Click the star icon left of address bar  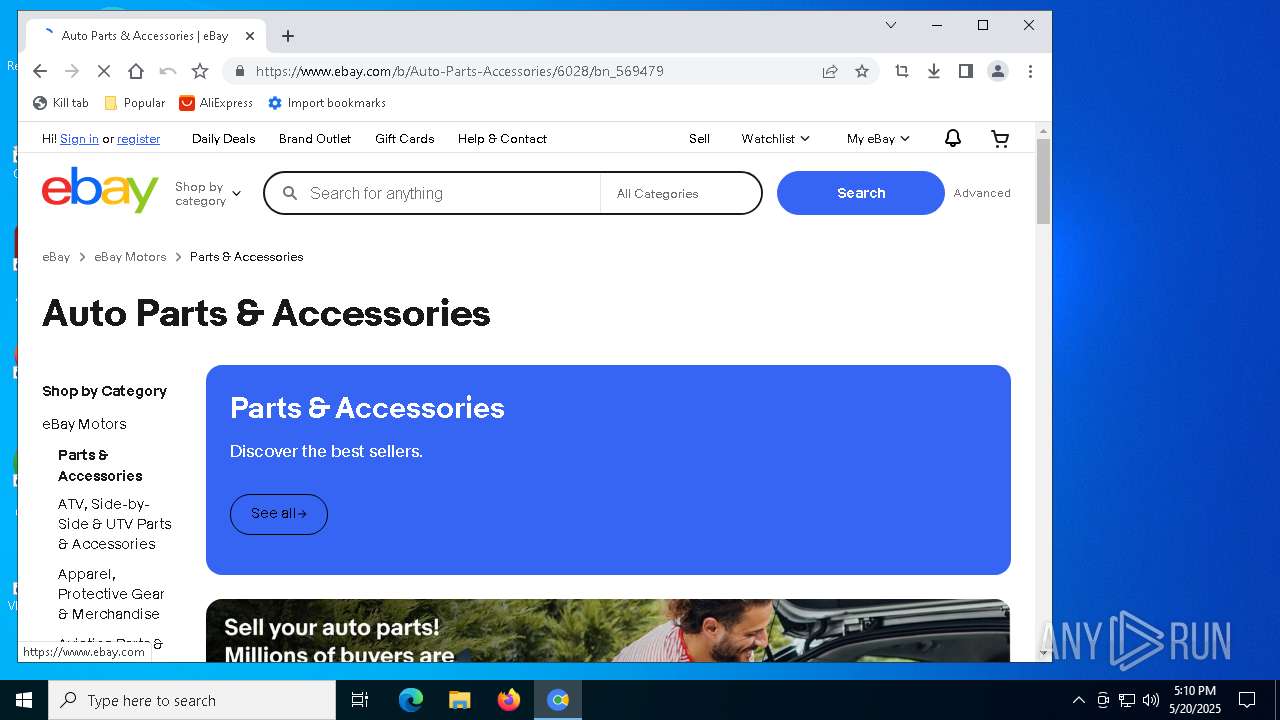point(200,71)
